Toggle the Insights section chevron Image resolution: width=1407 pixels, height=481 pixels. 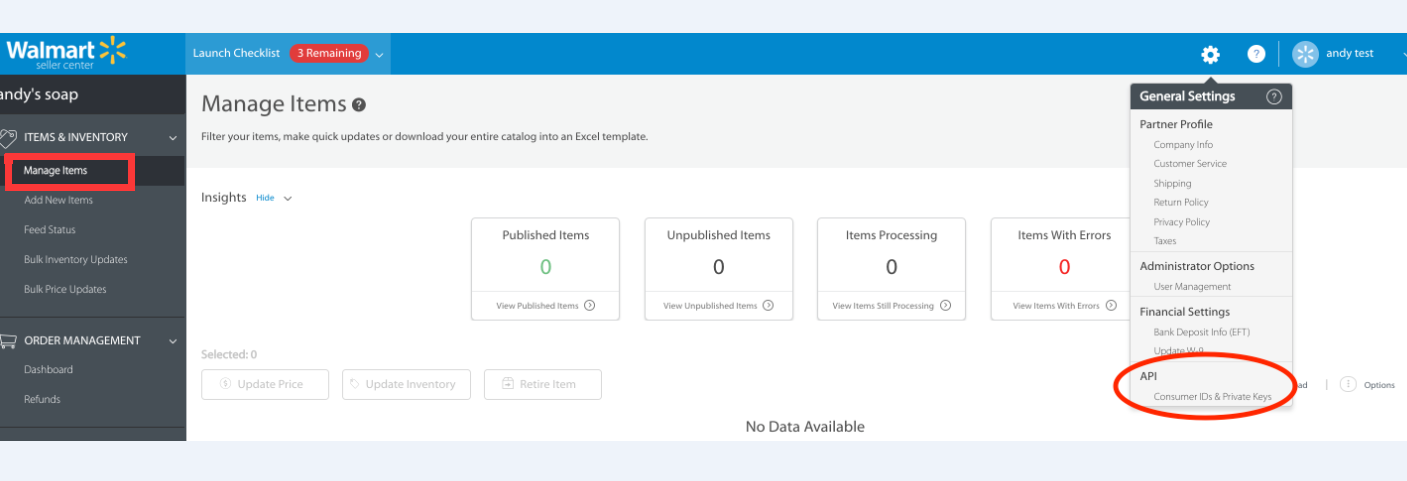point(288,198)
